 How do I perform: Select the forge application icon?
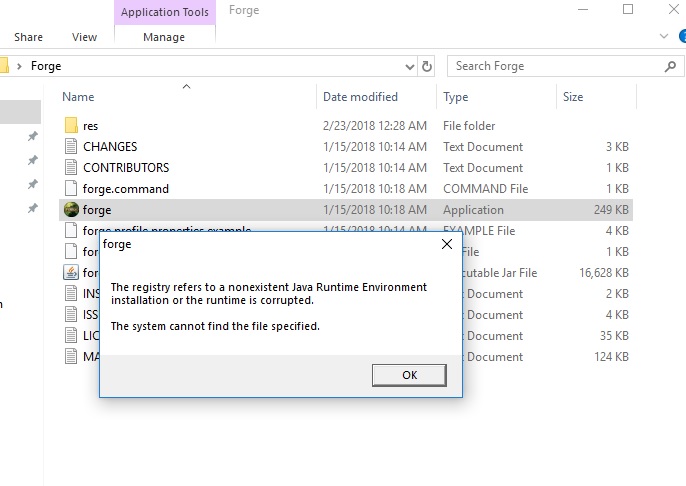coord(71,210)
